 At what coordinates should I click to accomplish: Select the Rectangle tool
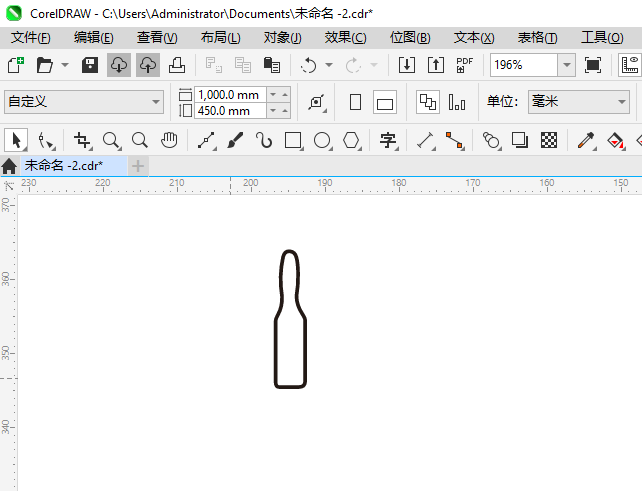tap(293, 140)
